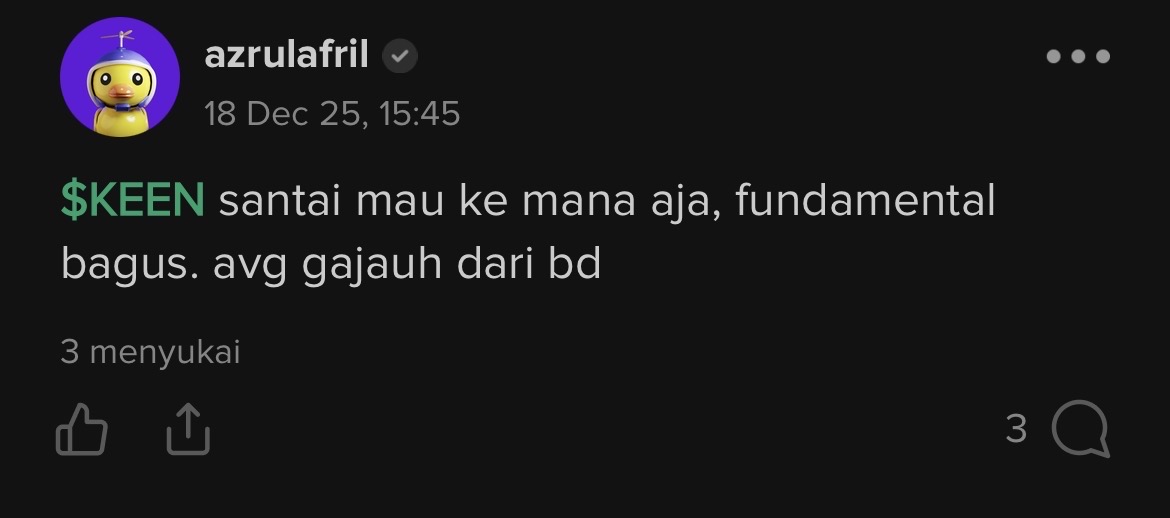Click the rightmost dot of options menu
The image size is (1170, 518).
pos(1102,56)
